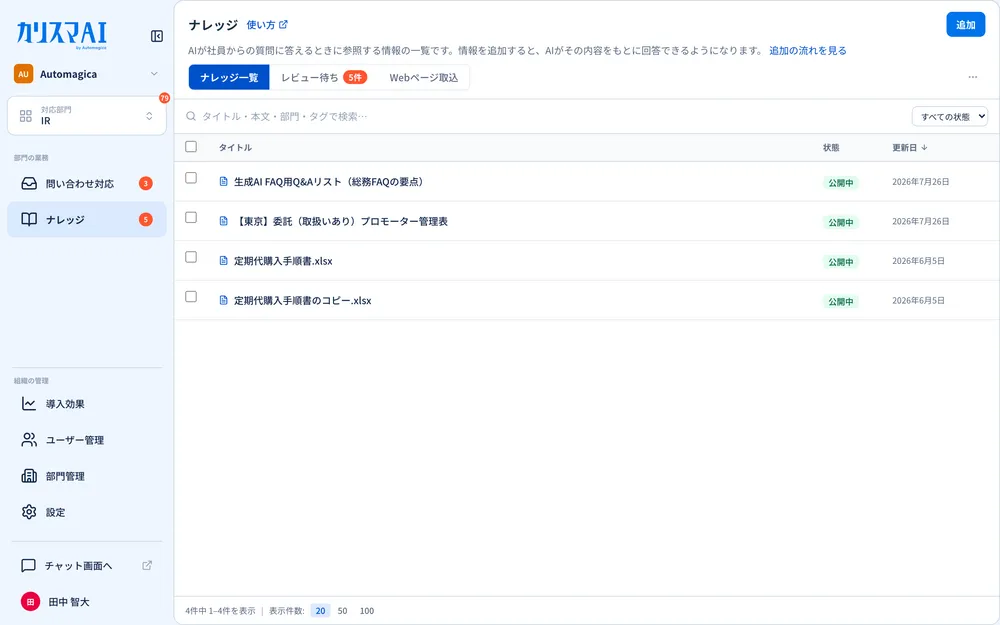The height and width of the screenshot is (625, 1000).
Task: Check the box for 生成AI FAQ用Q&Aリスト row
Action: click(x=191, y=178)
